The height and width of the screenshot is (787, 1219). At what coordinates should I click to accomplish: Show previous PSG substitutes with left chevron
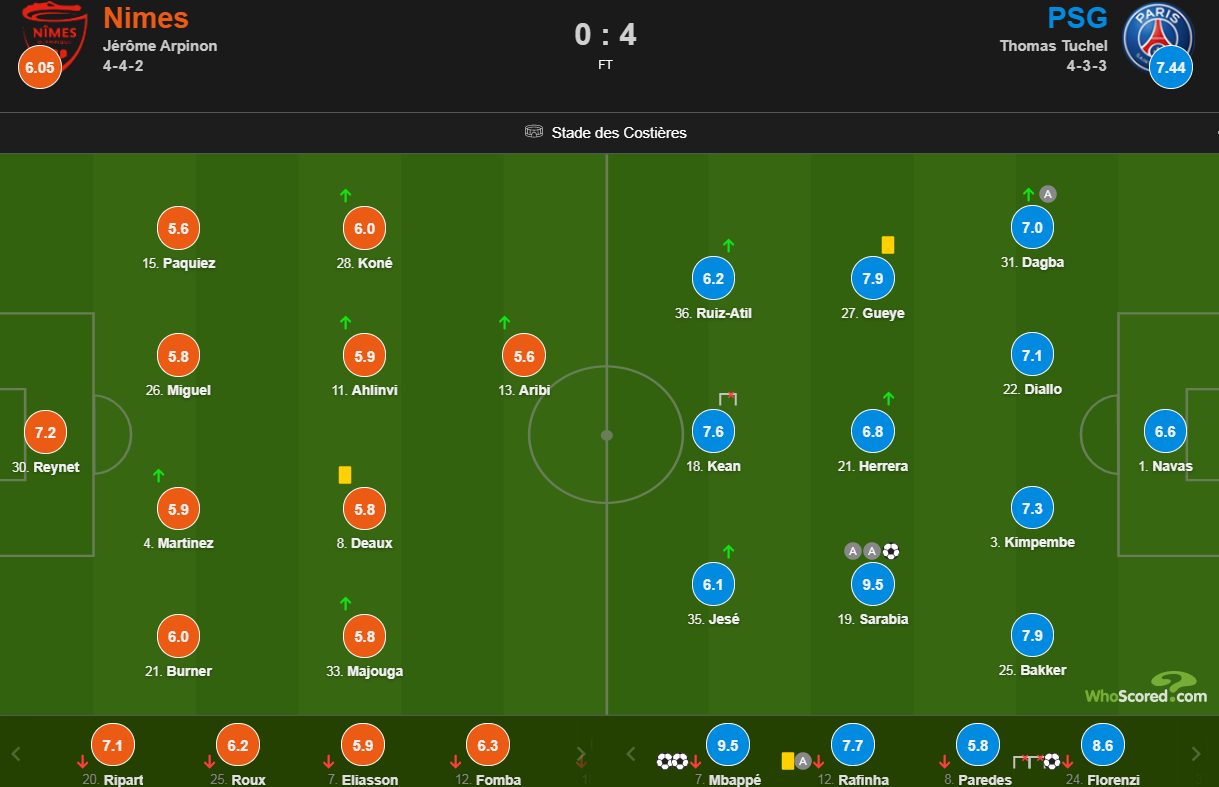coord(630,754)
